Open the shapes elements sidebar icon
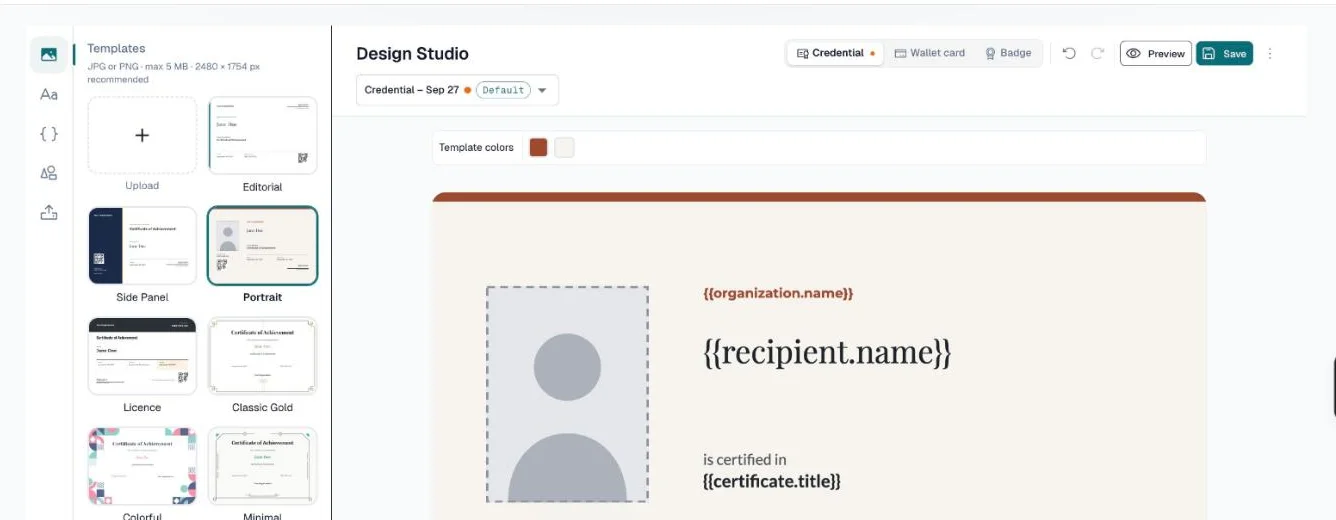1336x520 pixels. pos(48,173)
